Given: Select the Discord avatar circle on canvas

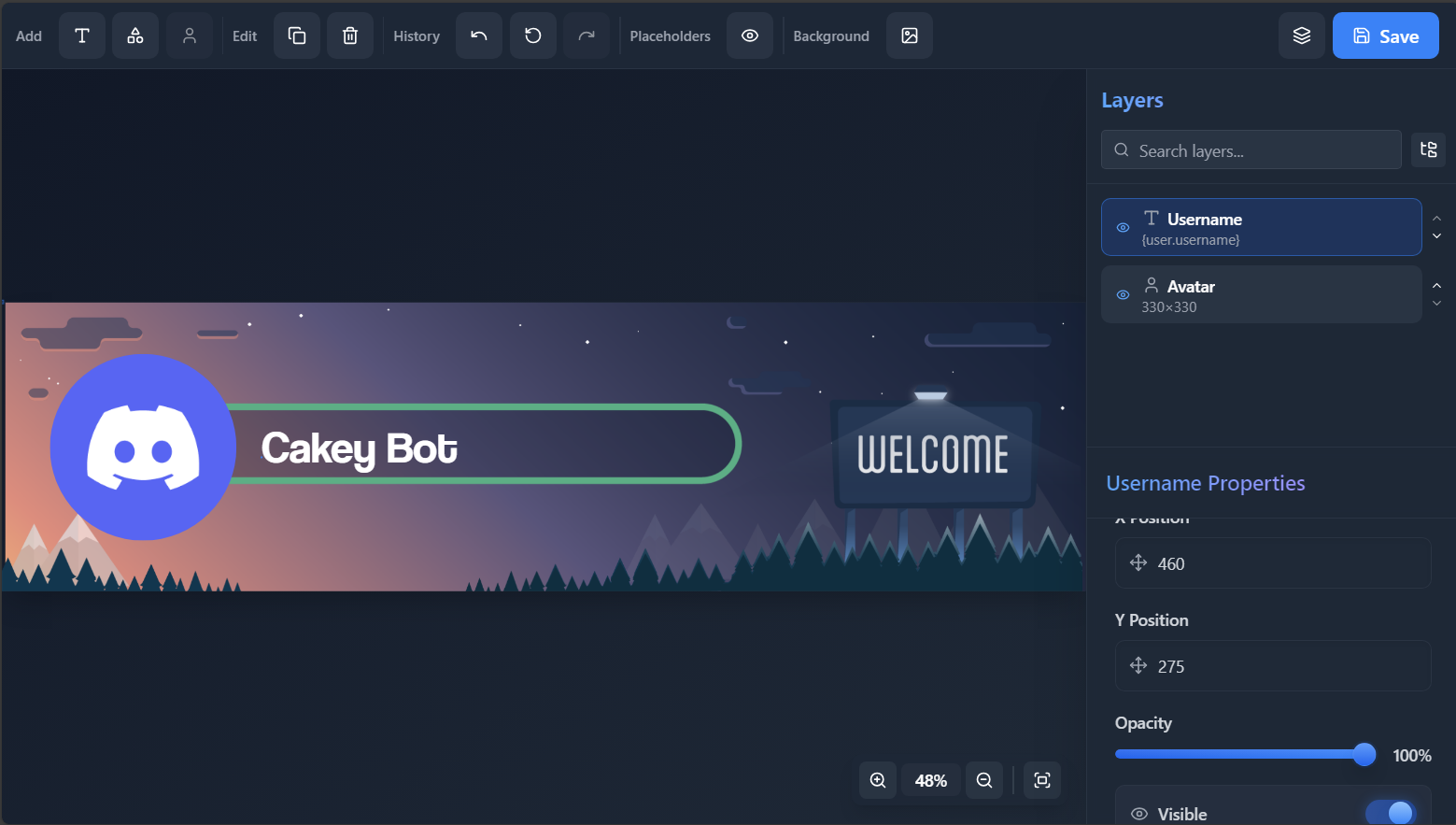Looking at the screenshot, I should (143, 447).
